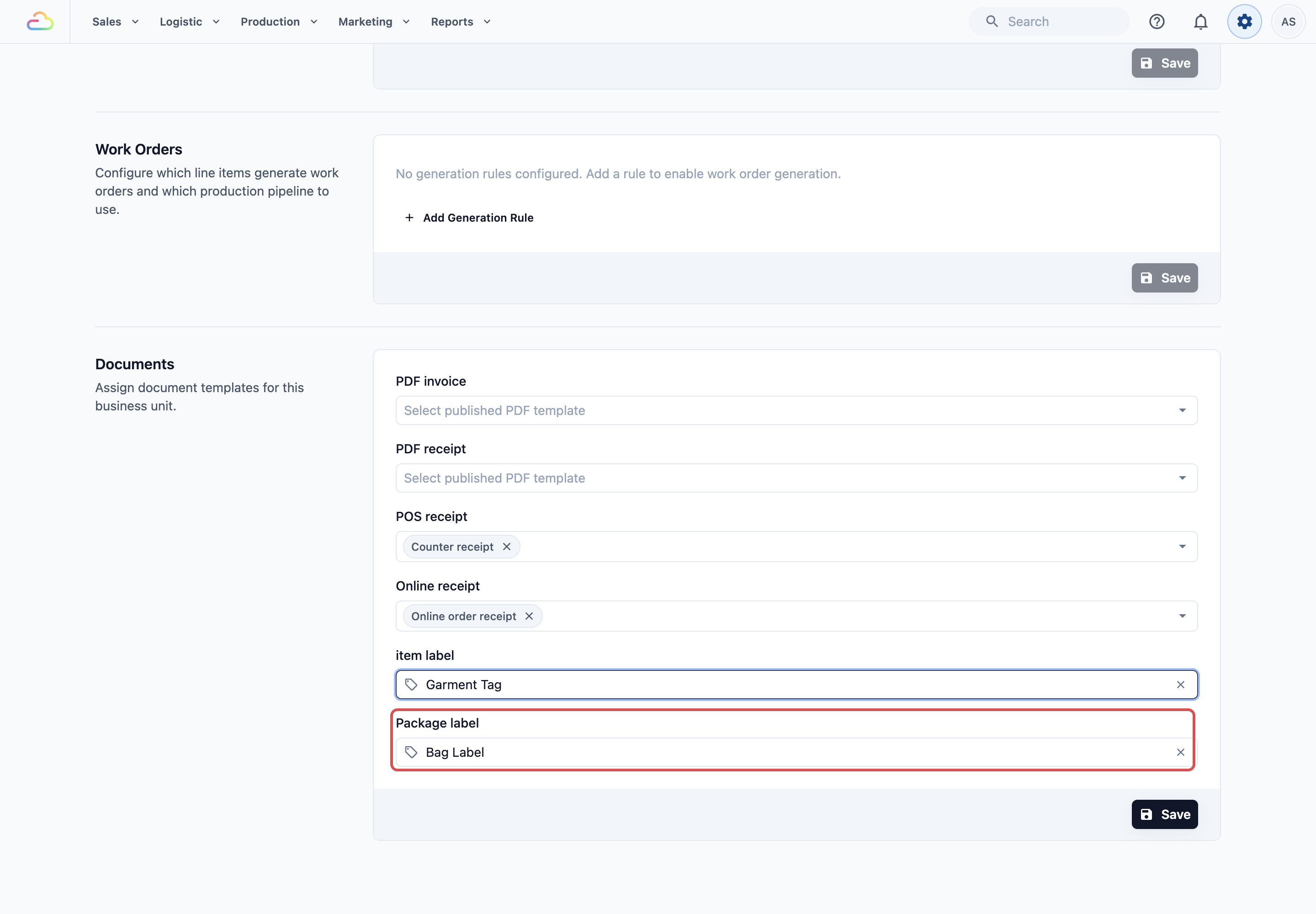Save the Work Orders section
Screen dimensions: 1316x914
(1164, 278)
